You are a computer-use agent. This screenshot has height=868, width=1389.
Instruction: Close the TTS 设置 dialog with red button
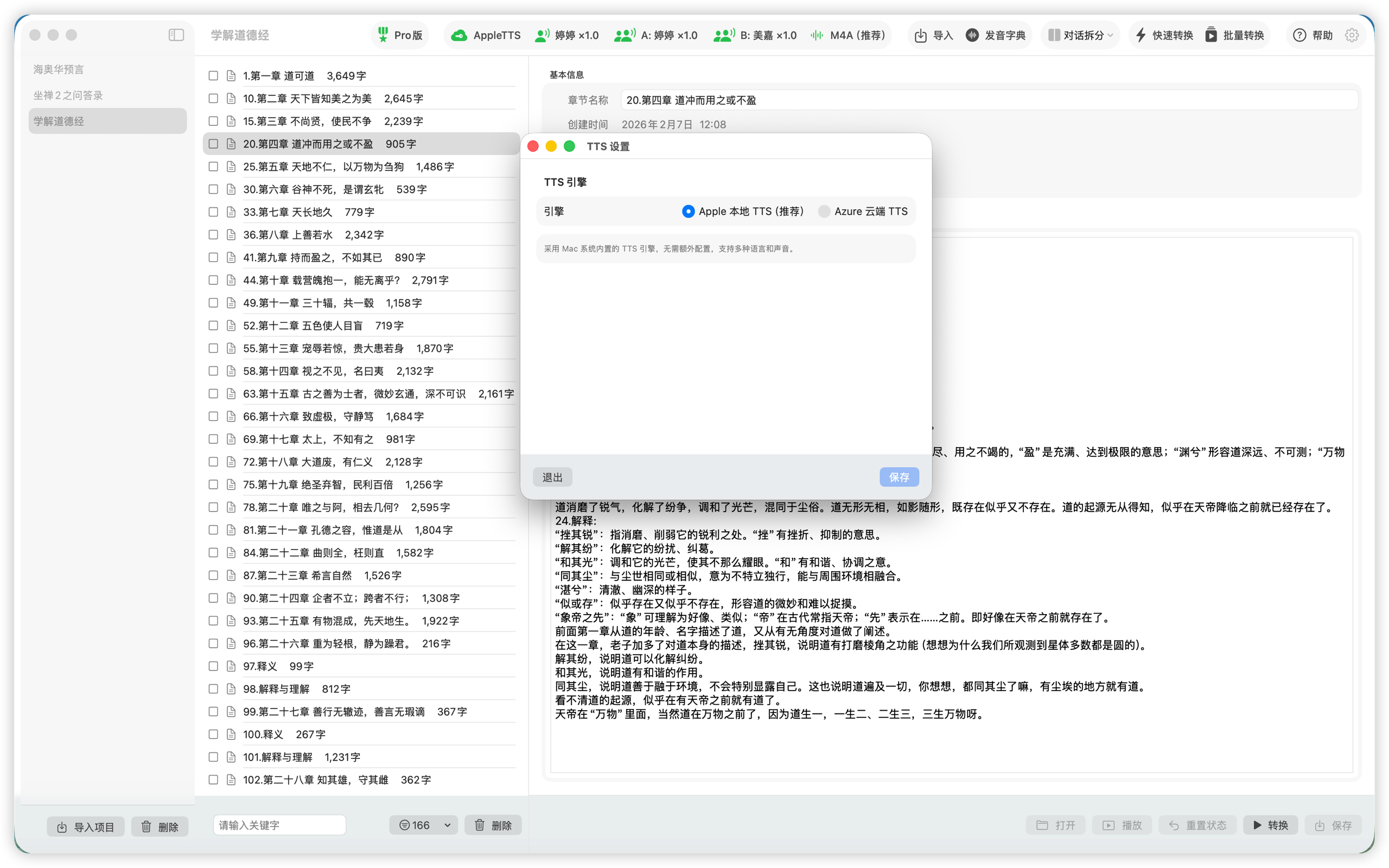(533, 146)
